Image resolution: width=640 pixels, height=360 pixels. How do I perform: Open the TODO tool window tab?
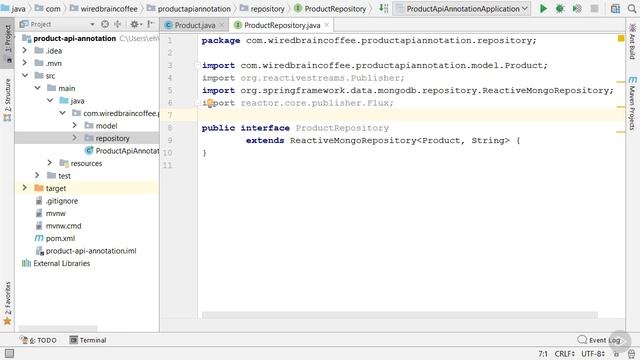[38, 340]
